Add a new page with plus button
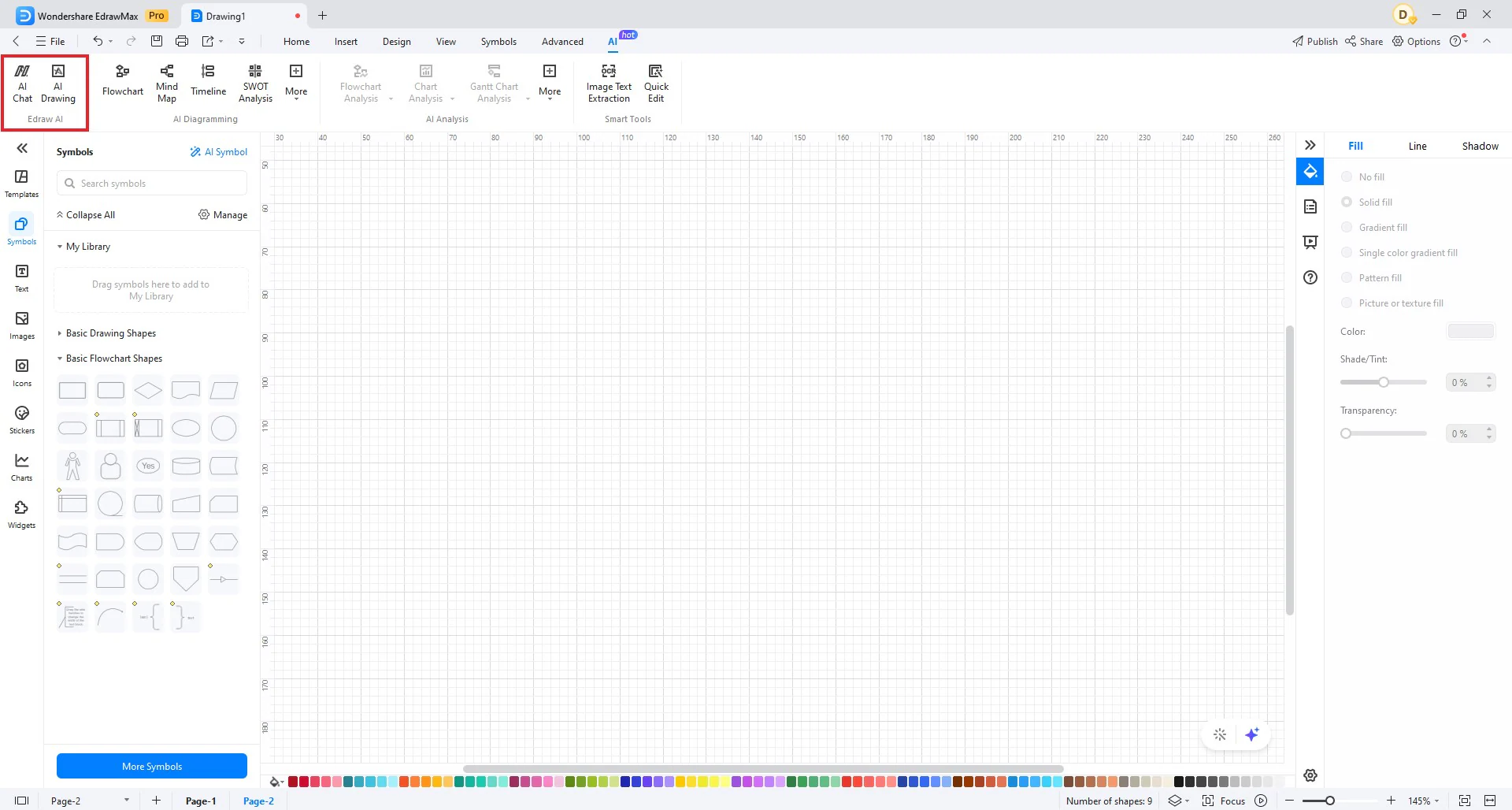 156,801
